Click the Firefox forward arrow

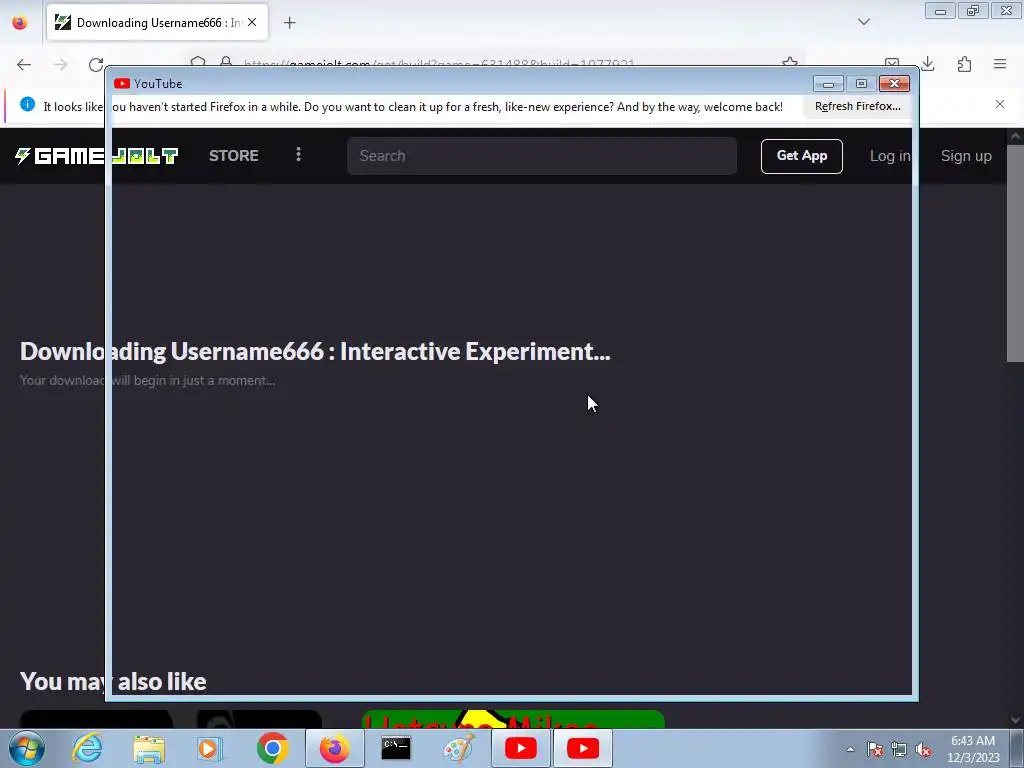click(60, 65)
